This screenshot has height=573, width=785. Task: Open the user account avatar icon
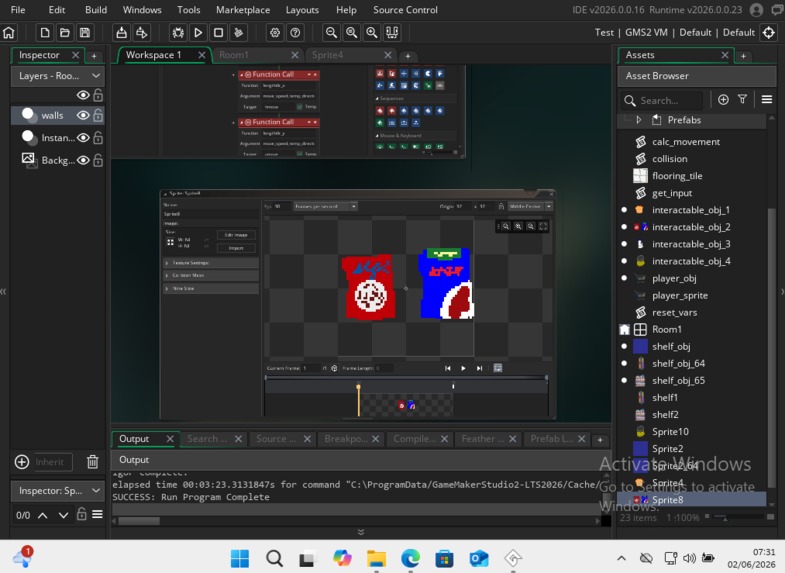(x=756, y=10)
